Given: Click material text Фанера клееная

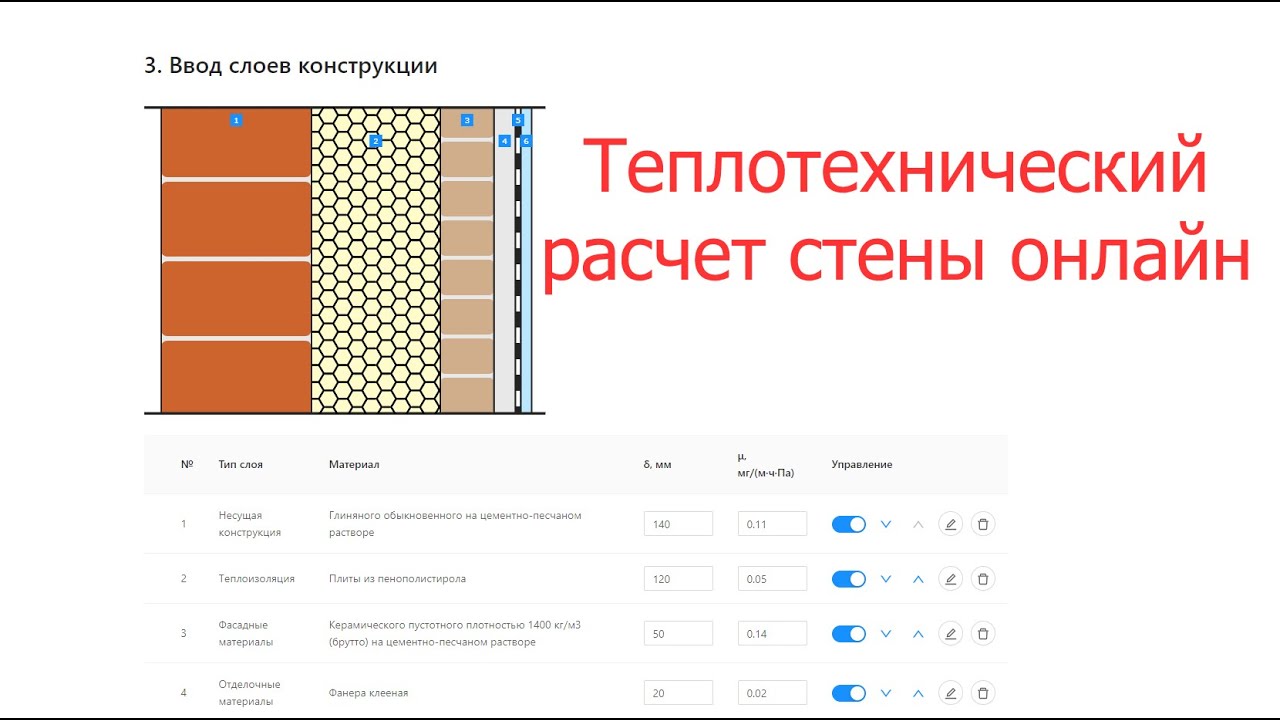Looking at the screenshot, I should 368,693.
